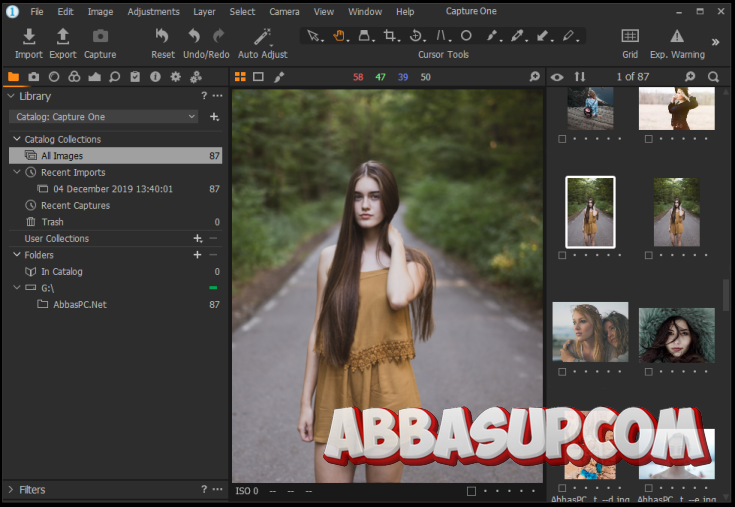
Task: Tick the color tag box under selected thumbnail
Action: tap(563, 256)
